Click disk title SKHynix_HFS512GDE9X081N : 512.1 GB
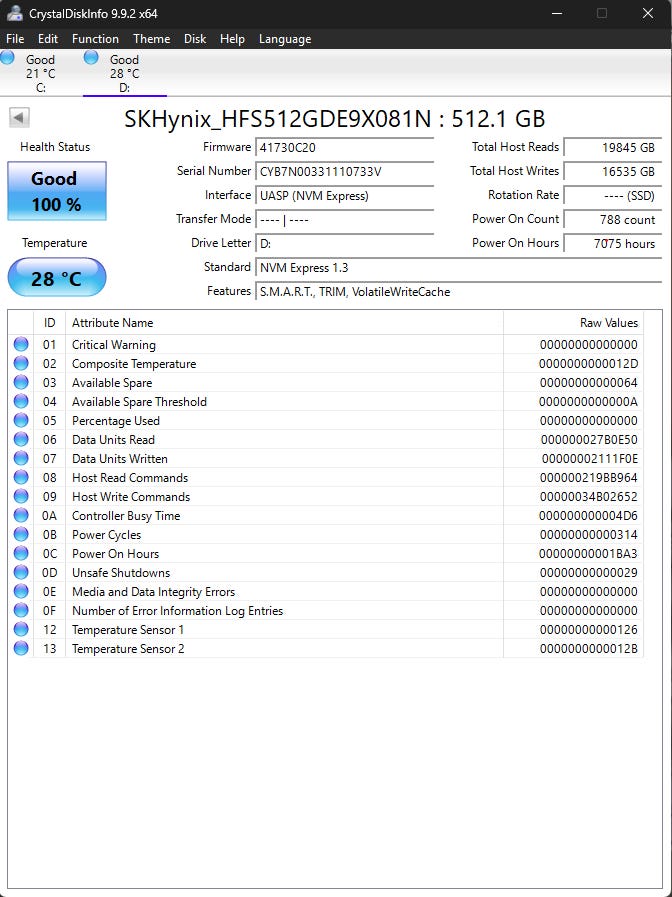 click(335, 119)
